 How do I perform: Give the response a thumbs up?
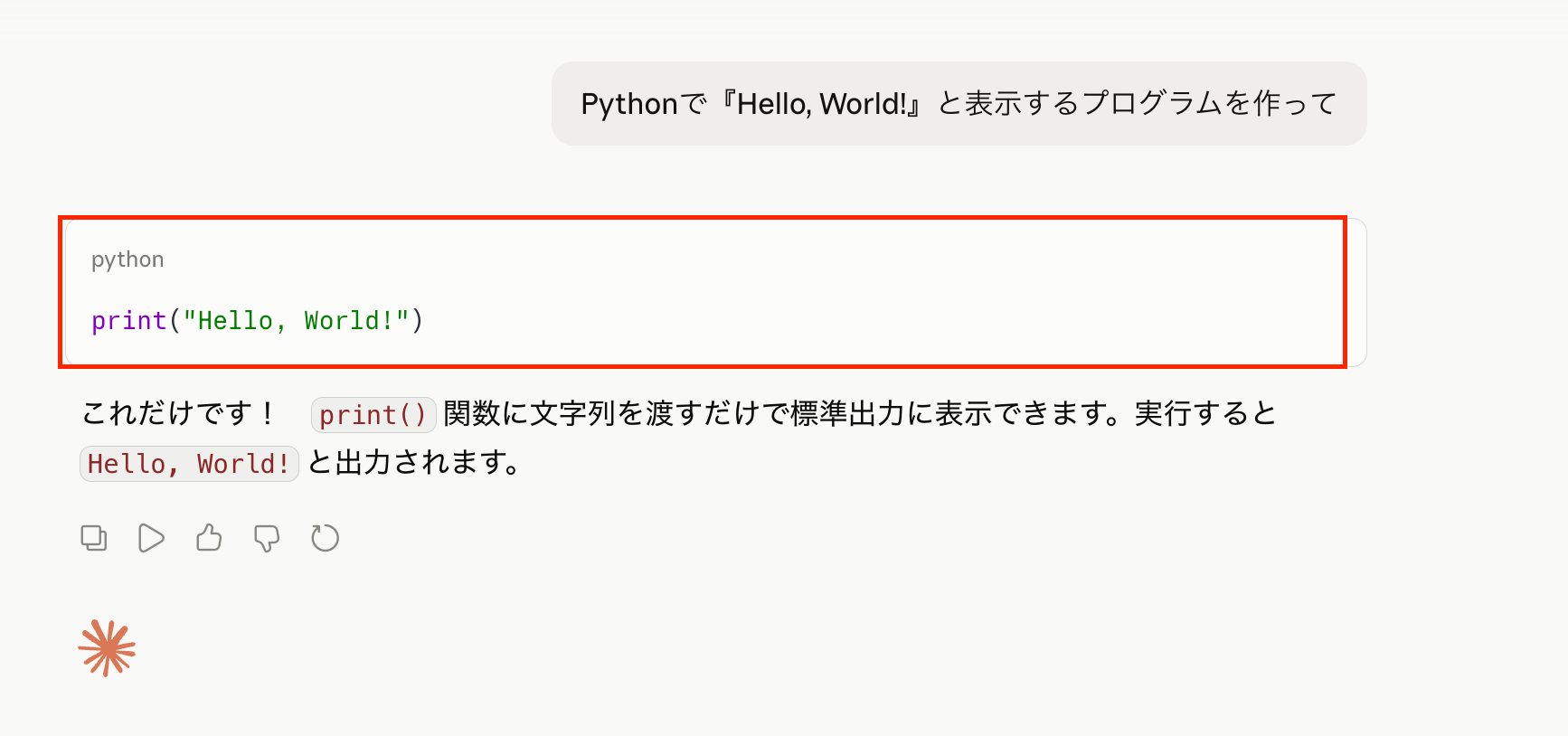pos(209,538)
